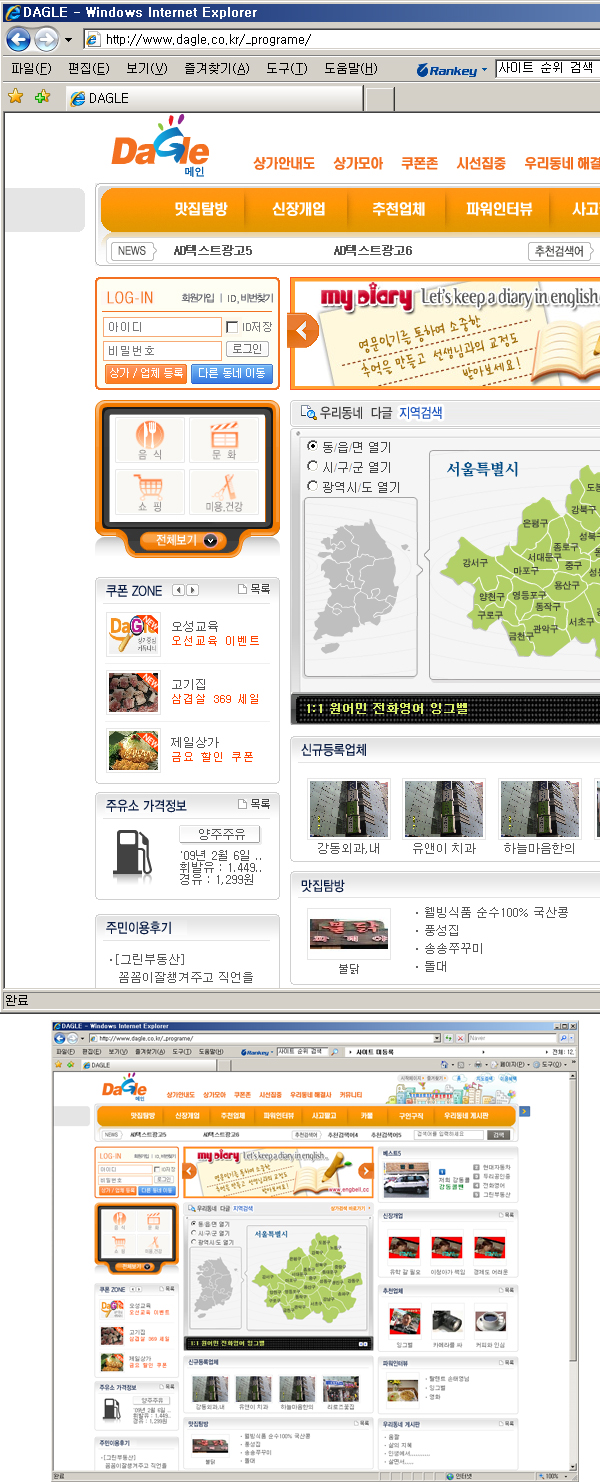Viewport: 600px width, 1482px height.
Task: Click the favorites star icon in enlarged screenshot
Action: click(16, 97)
